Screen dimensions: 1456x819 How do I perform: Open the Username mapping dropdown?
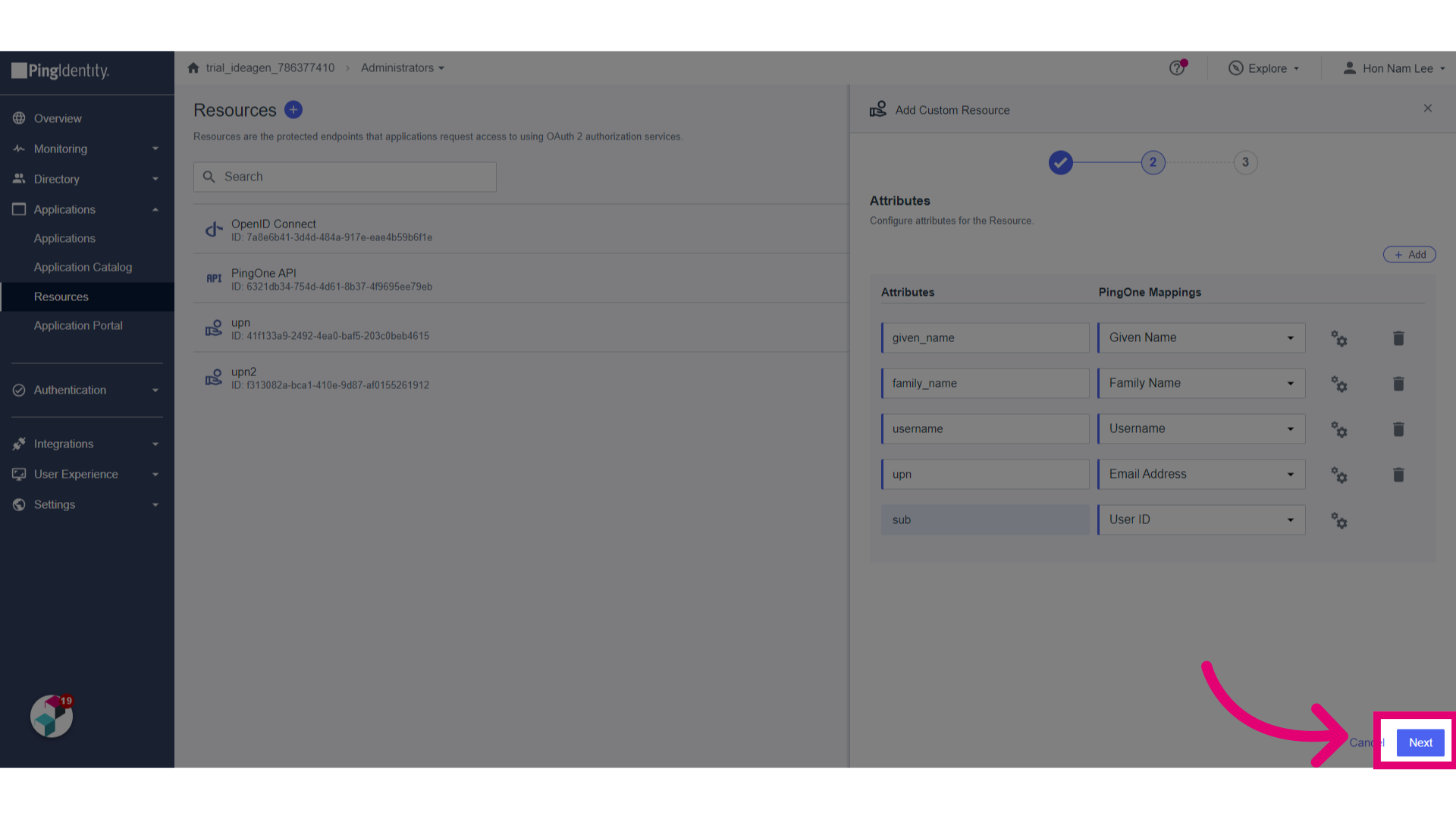point(1201,428)
